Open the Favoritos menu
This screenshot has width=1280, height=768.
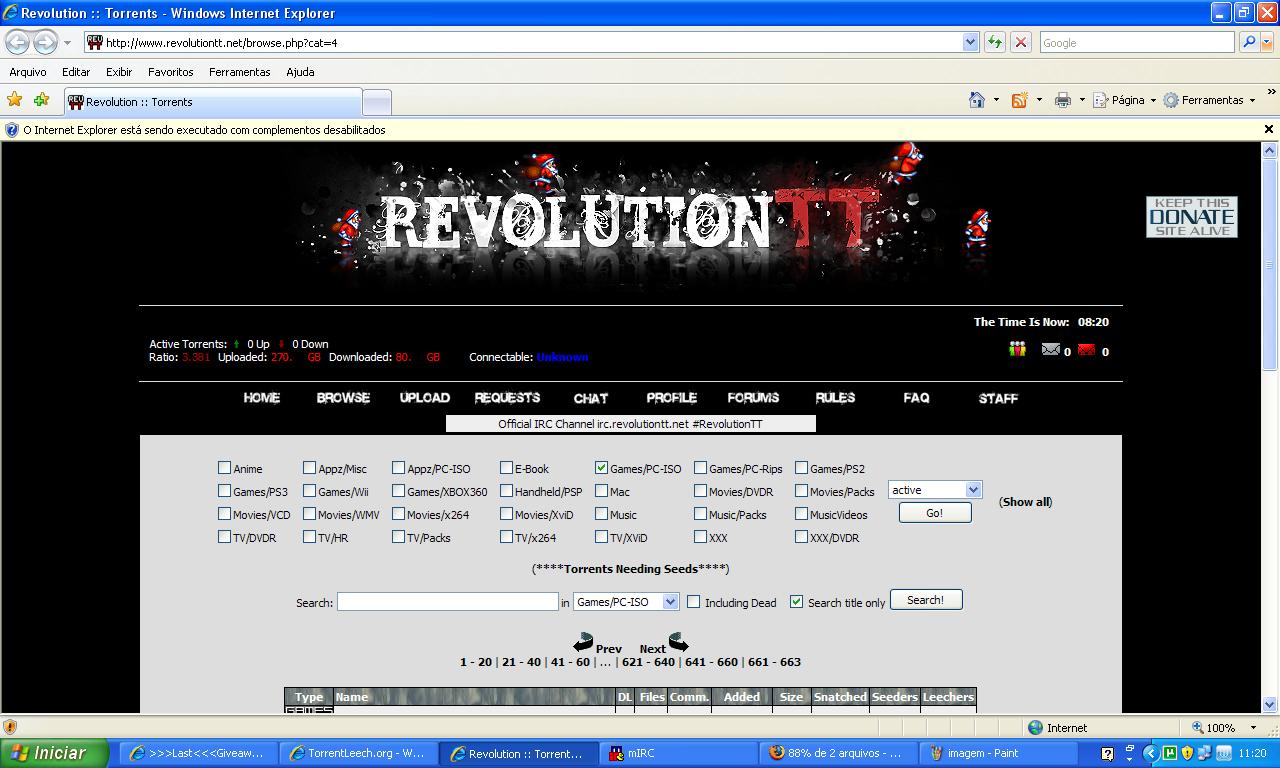171,72
